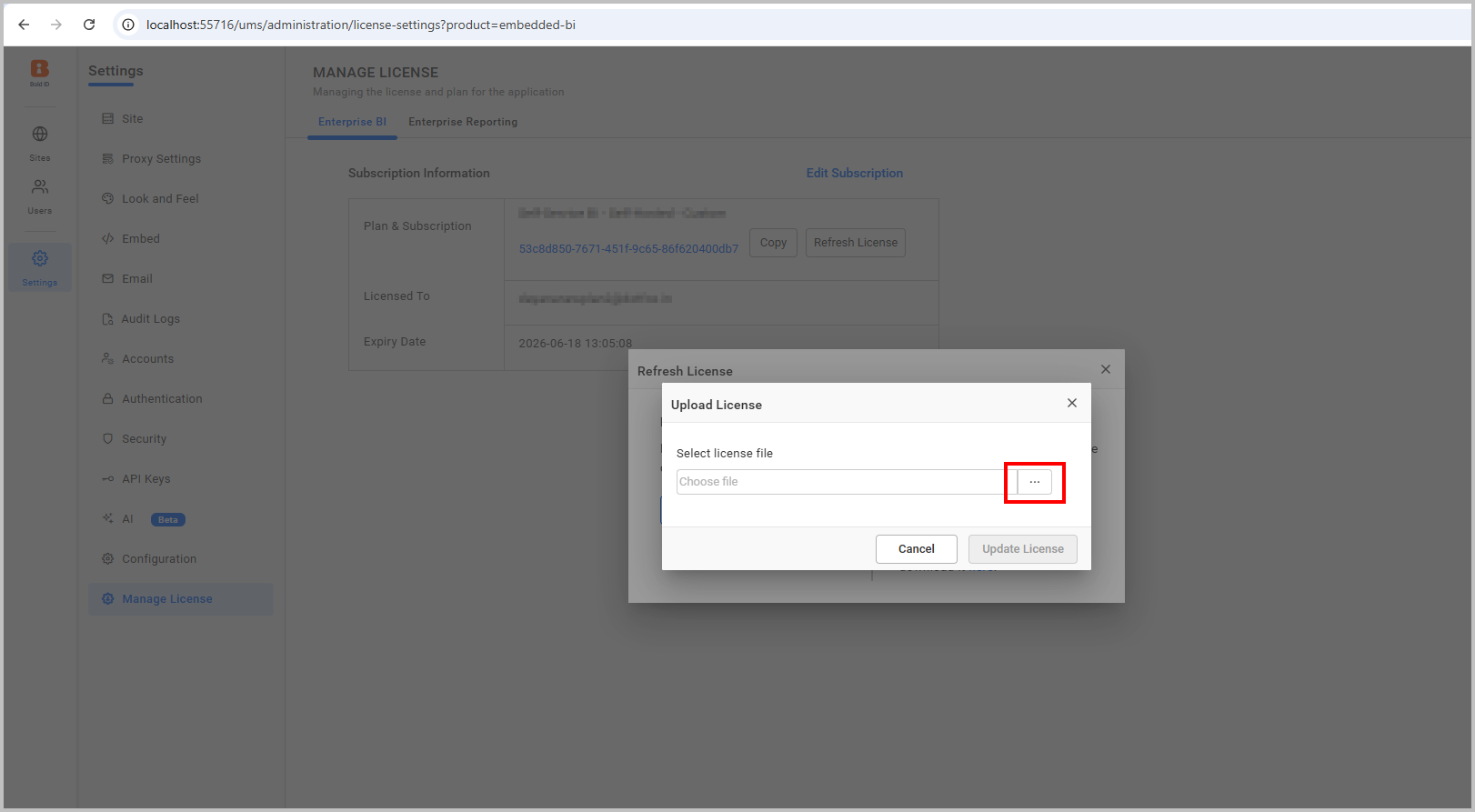Open Users icon in left rail
The image size is (1475, 812).
coord(40,186)
